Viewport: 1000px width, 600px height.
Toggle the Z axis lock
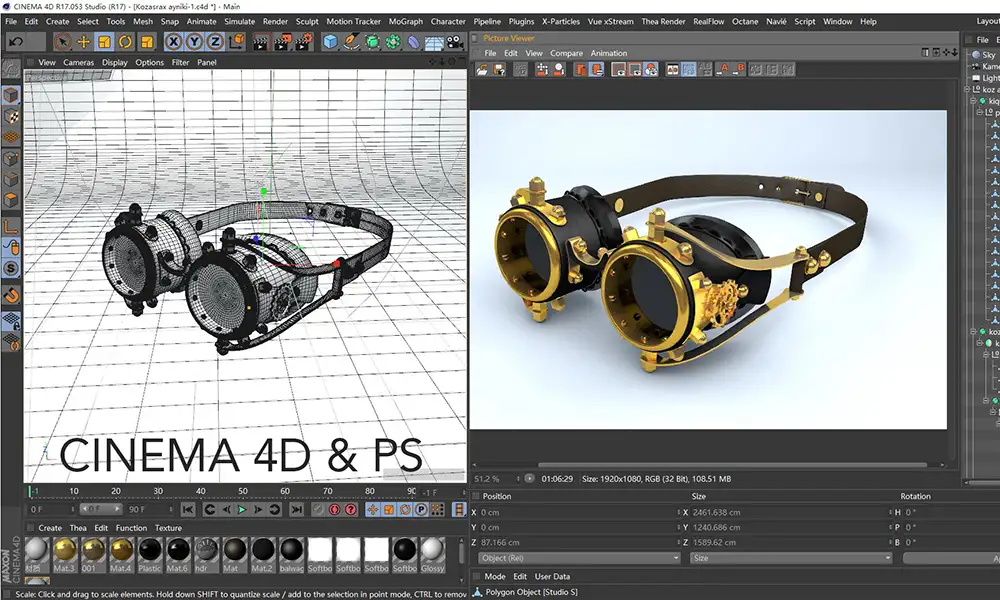point(215,42)
